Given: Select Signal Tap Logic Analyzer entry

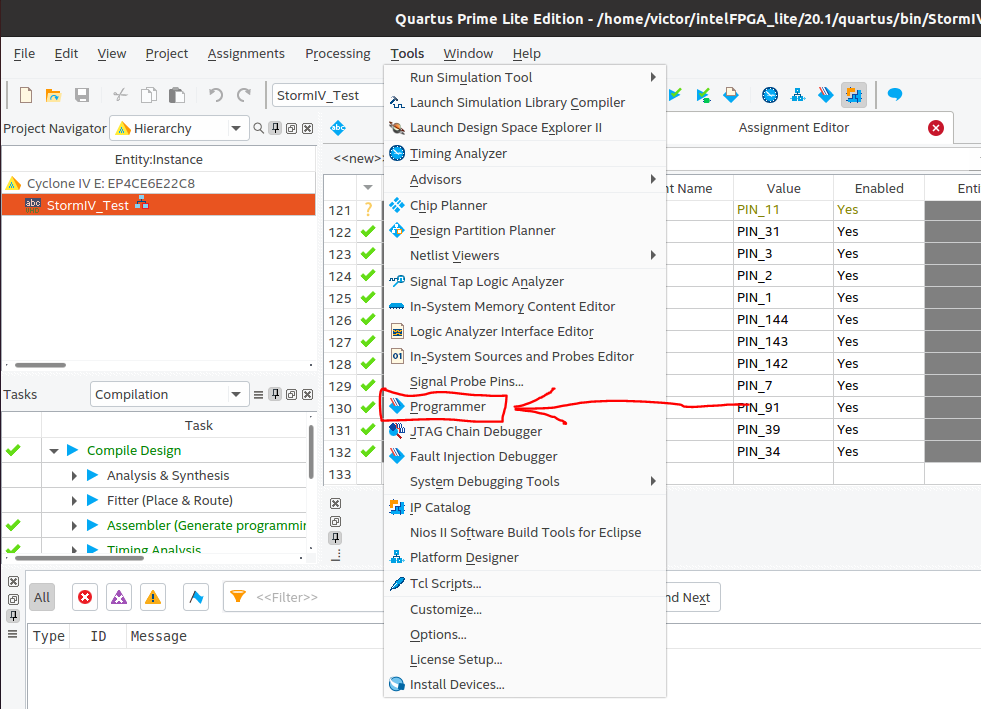Looking at the screenshot, I should click(x=524, y=282).
